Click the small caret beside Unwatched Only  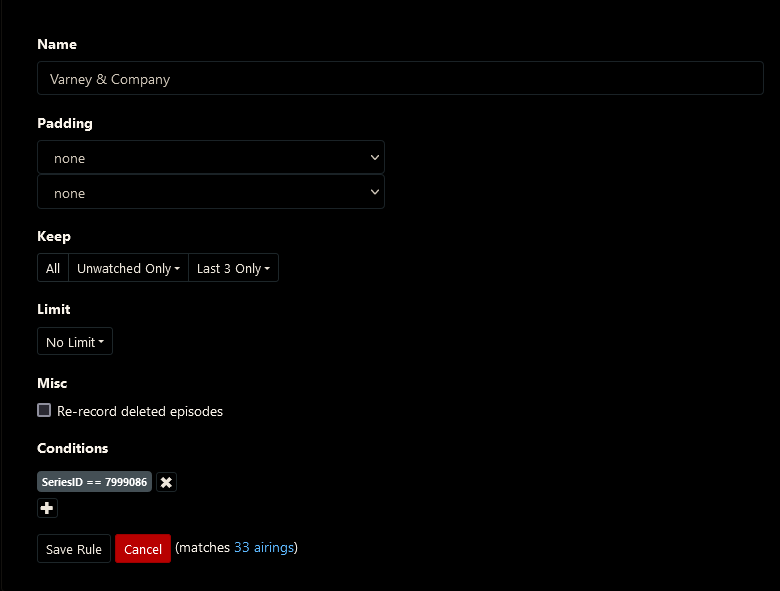click(177, 269)
